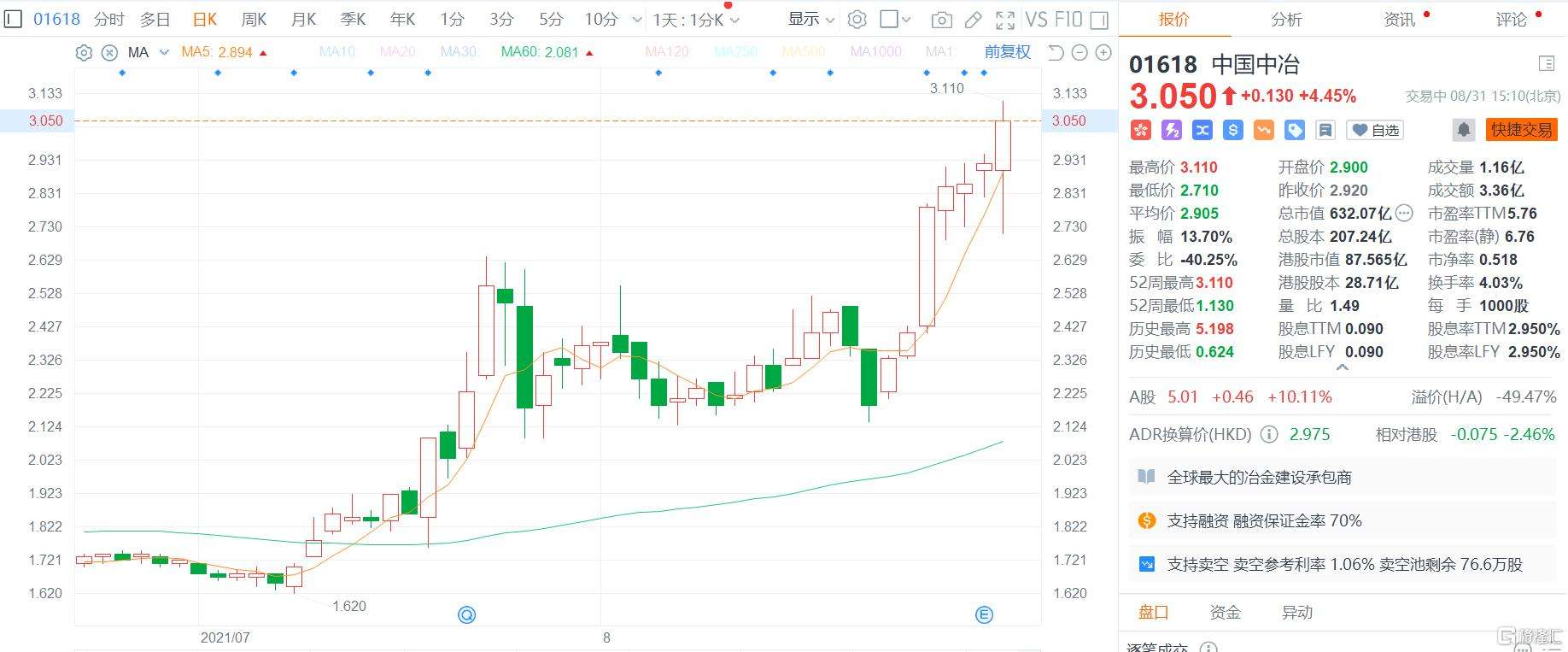Open the 显示 display dropdown
The height and width of the screenshot is (652, 1568).
tap(810, 19)
